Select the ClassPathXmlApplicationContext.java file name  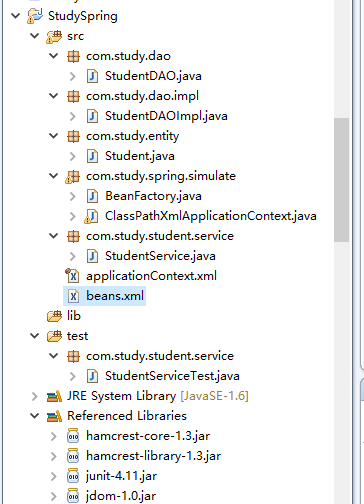[211, 216]
